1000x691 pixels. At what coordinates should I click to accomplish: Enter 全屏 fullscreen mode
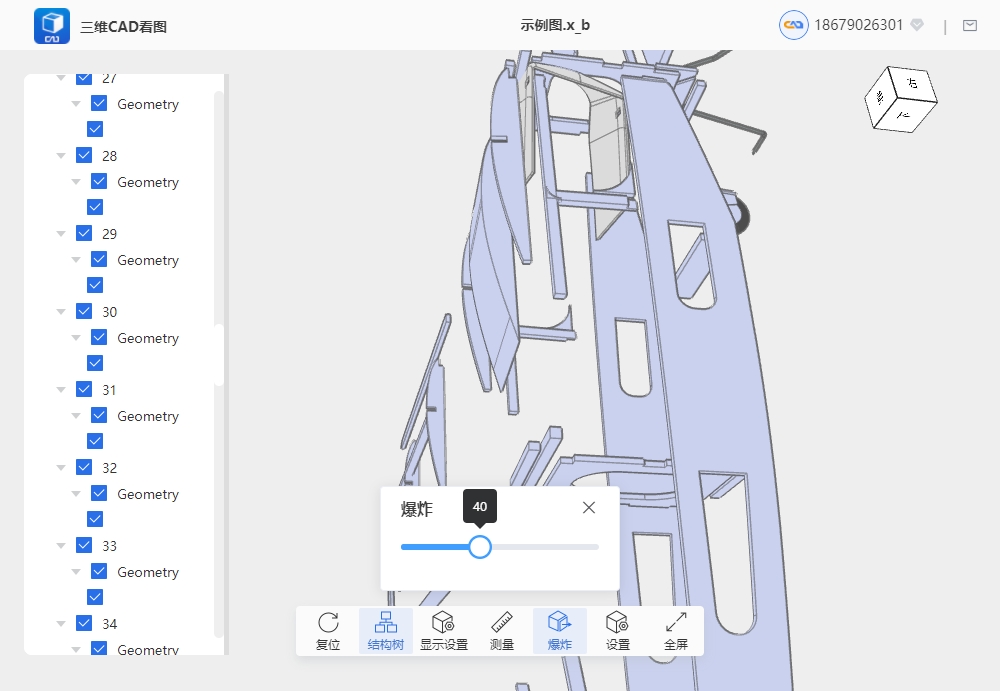tap(676, 631)
